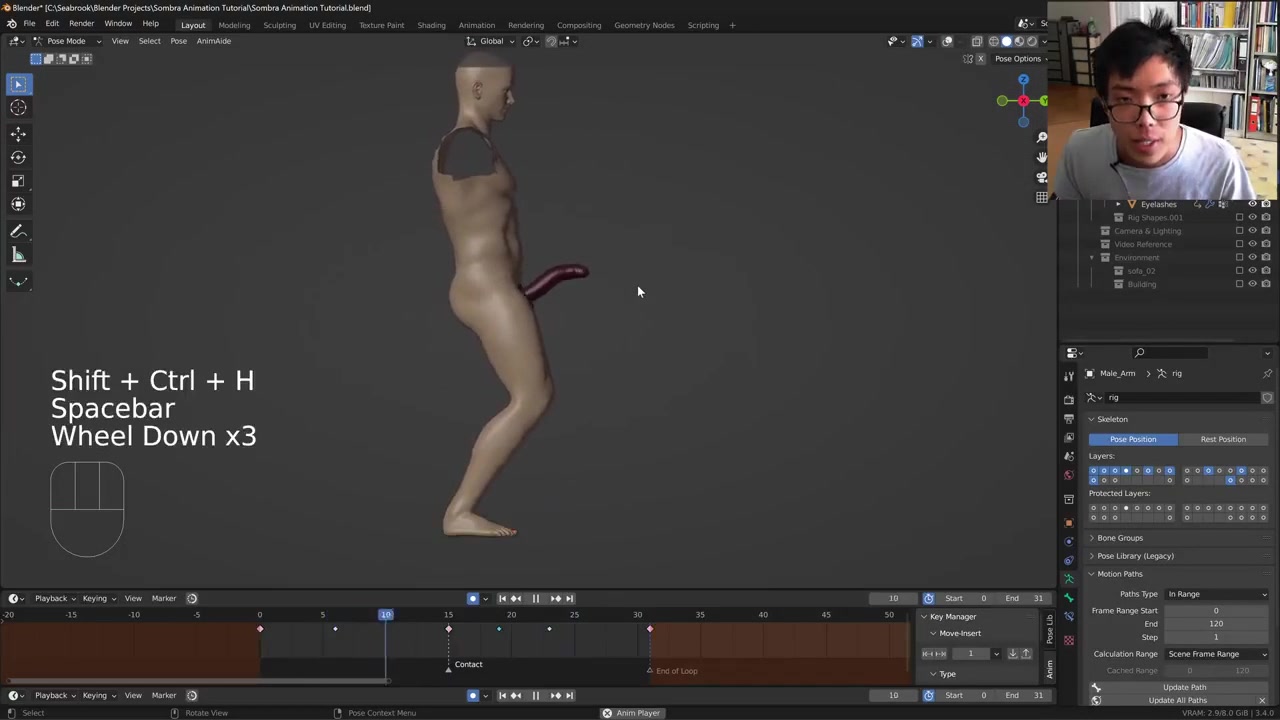Image resolution: width=1280 pixels, height=720 pixels.
Task: Activate the Scale tool
Action: (18, 181)
